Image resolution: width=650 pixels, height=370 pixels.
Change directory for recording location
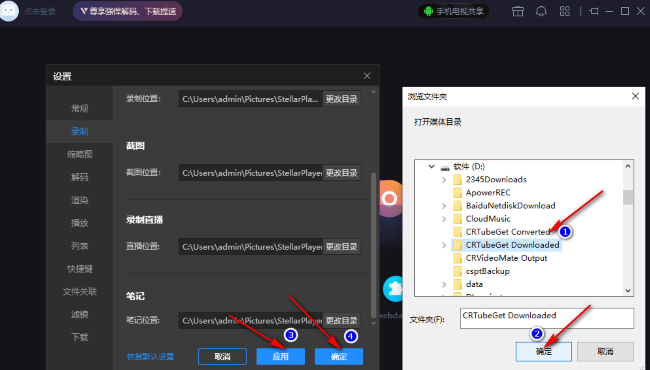click(x=342, y=99)
